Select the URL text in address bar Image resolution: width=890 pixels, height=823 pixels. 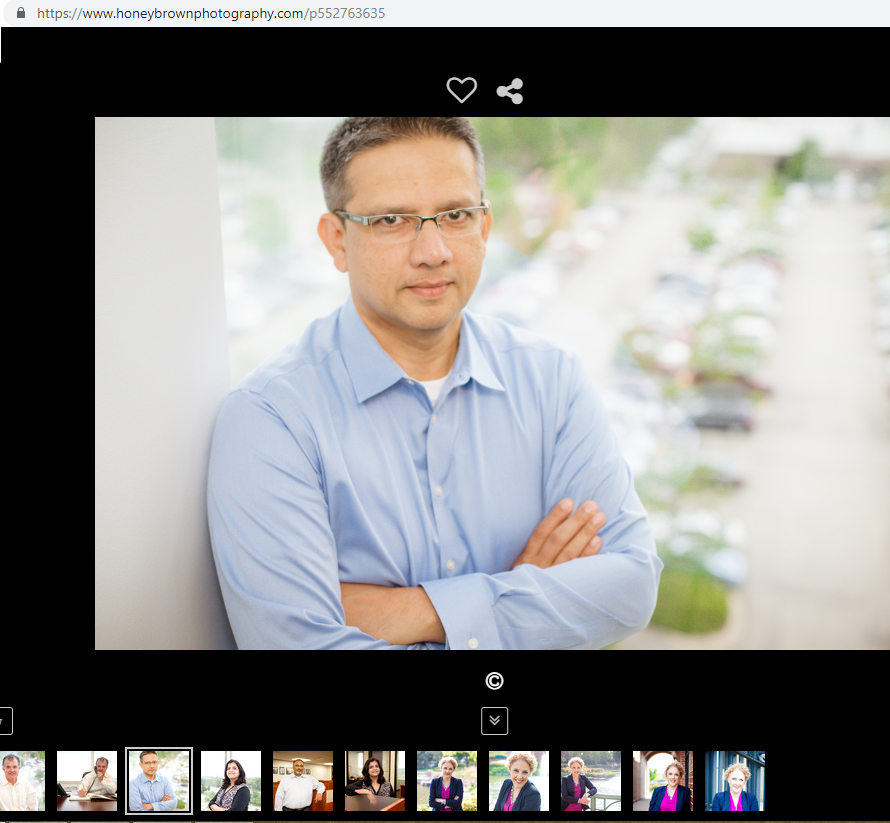click(x=211, y=13)
